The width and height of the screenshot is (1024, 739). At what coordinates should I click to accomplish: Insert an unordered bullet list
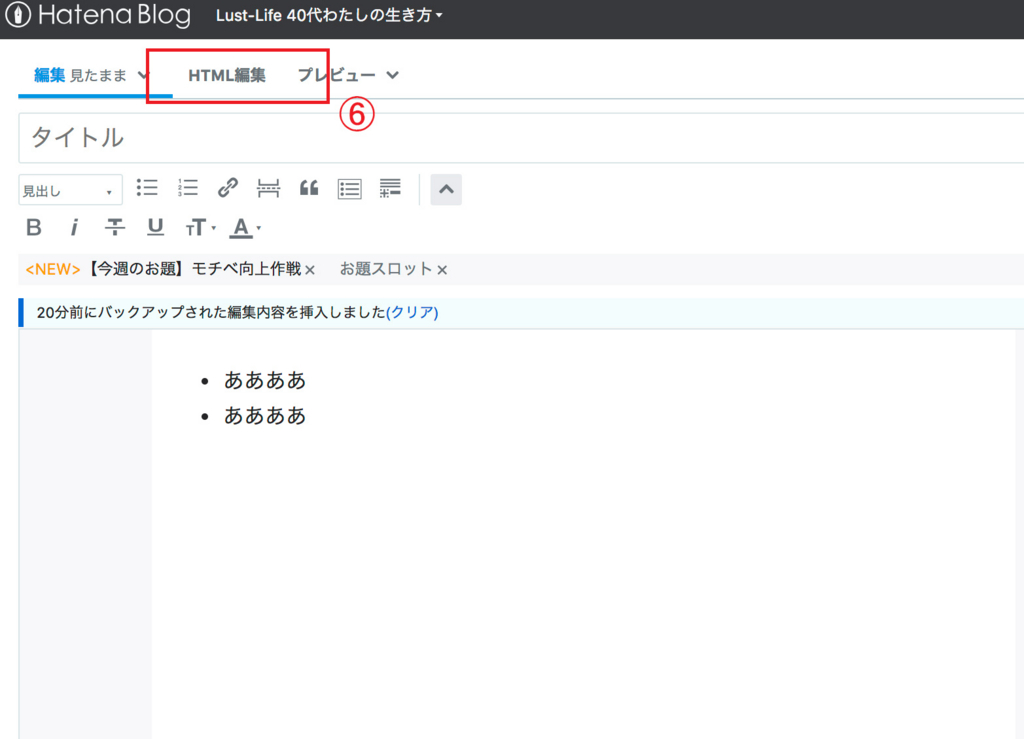pos(147,188)
